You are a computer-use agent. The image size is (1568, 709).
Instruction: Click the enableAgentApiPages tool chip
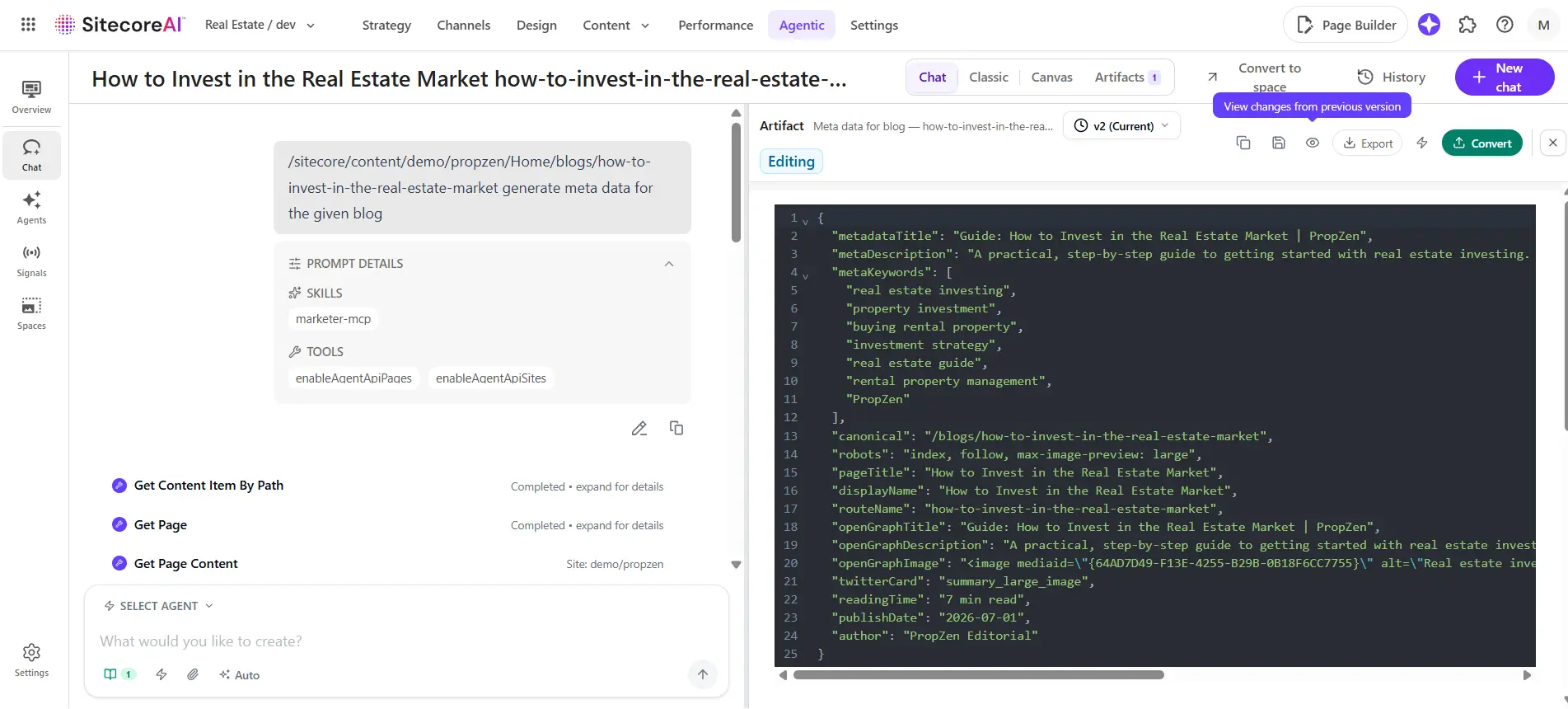coord(353,378)
